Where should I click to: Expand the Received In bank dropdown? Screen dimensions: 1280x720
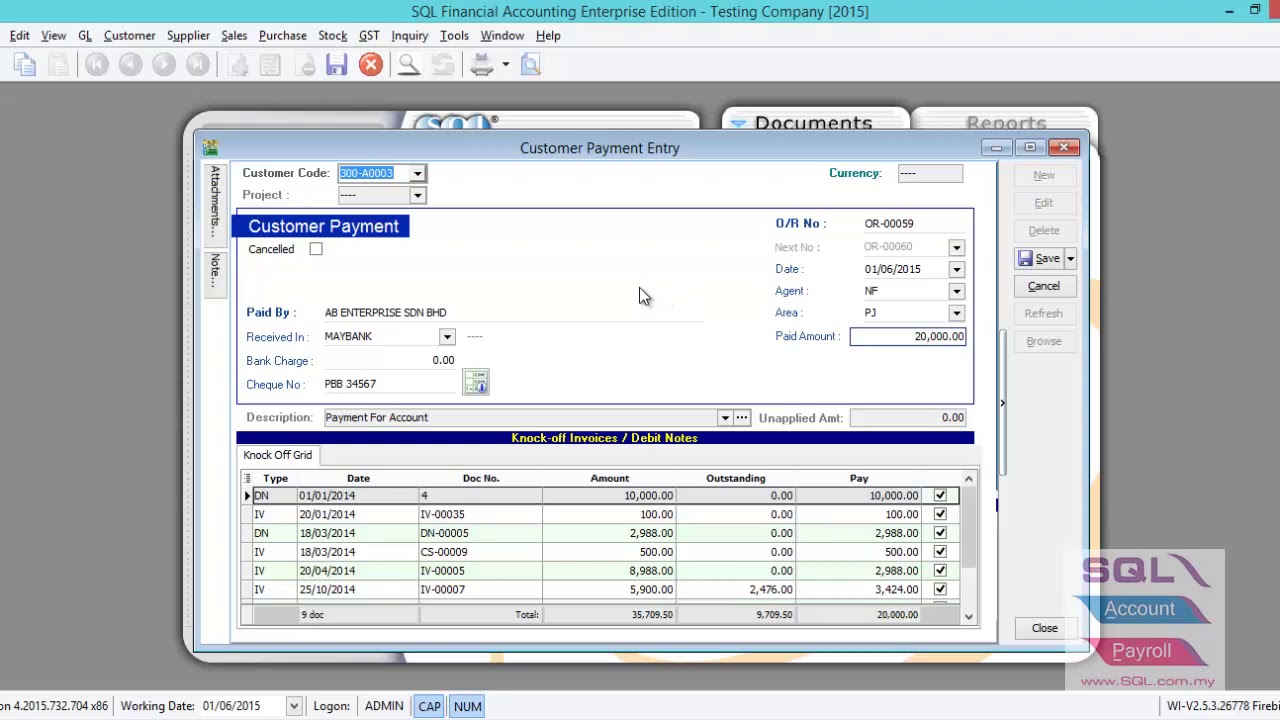(447, 337)
